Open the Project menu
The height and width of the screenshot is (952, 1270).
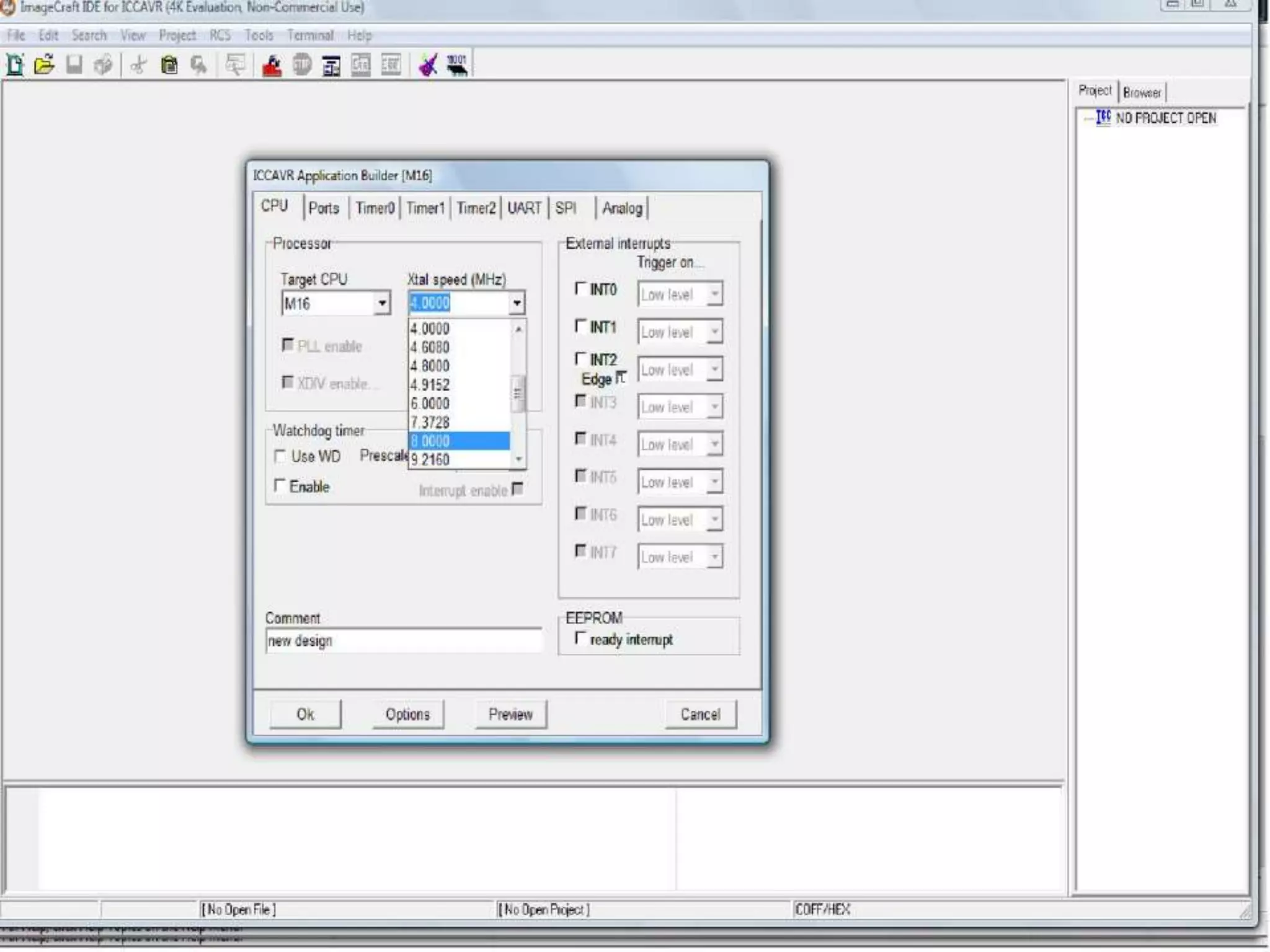pyautogui.click(x=177, y=35)
